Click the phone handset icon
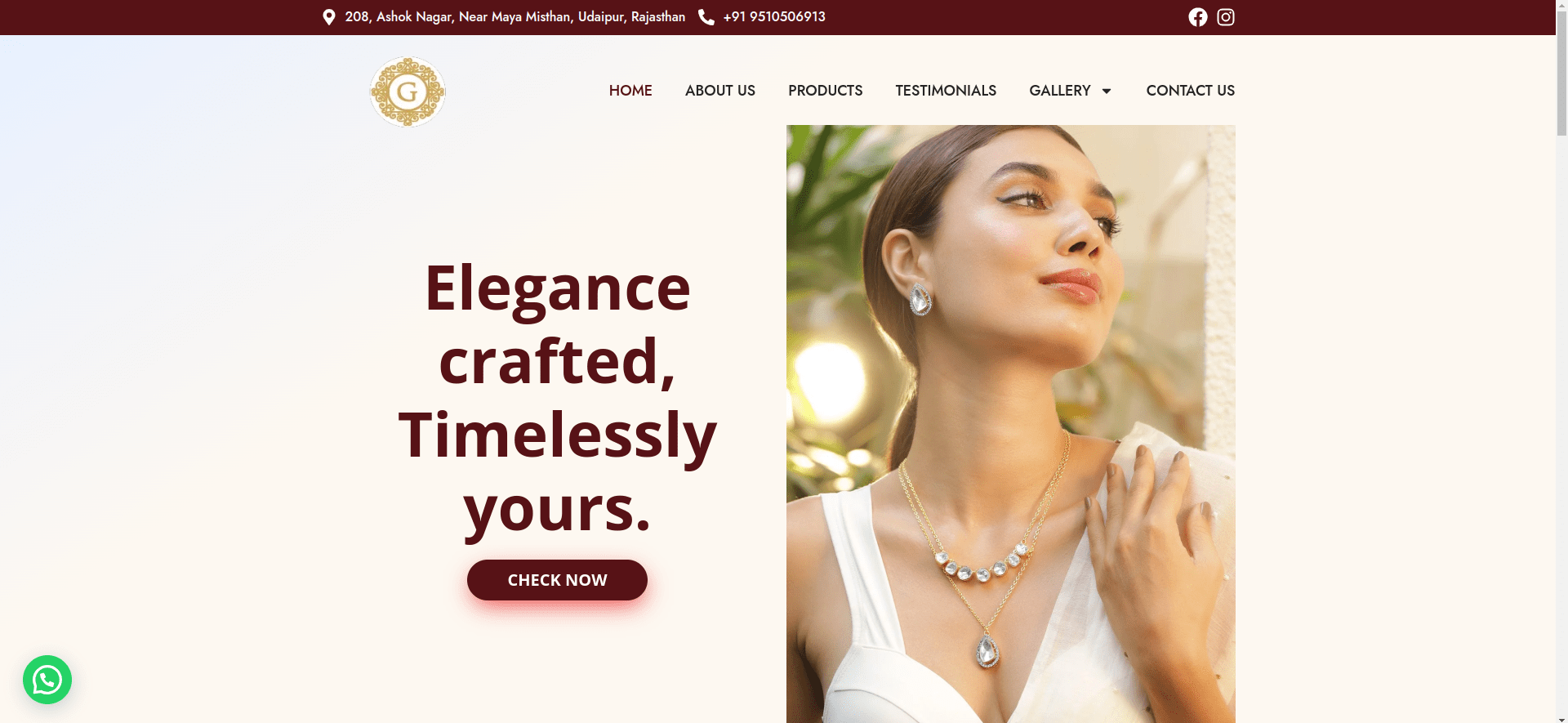1568x723 pixels. click(706, 17)
